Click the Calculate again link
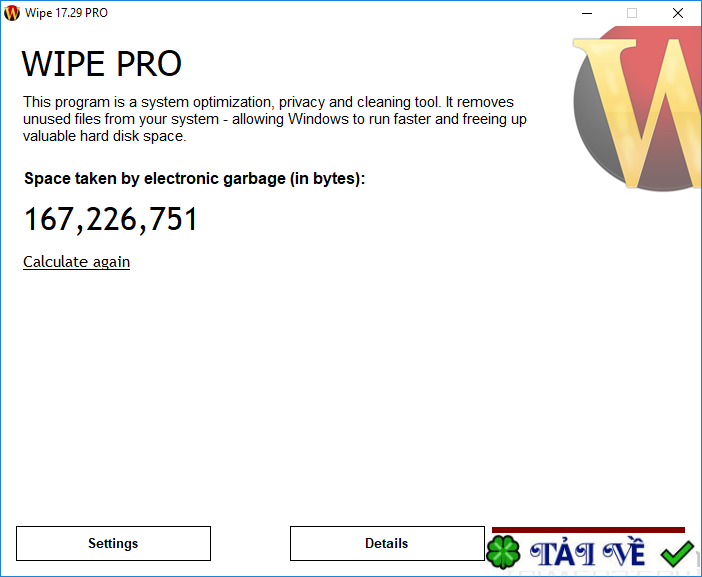Image resolution: width=702 pixels, height=577 pixels. tap(77, 262)
